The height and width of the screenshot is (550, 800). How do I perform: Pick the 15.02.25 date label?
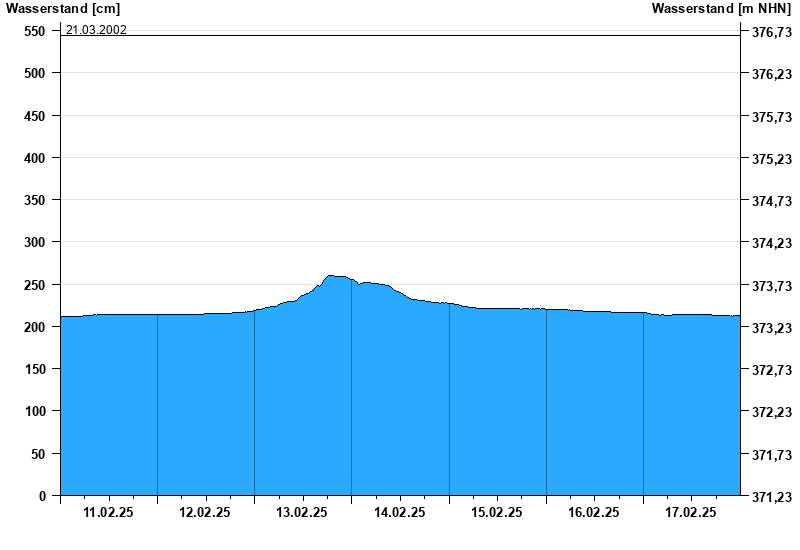[x=496, y=512]
